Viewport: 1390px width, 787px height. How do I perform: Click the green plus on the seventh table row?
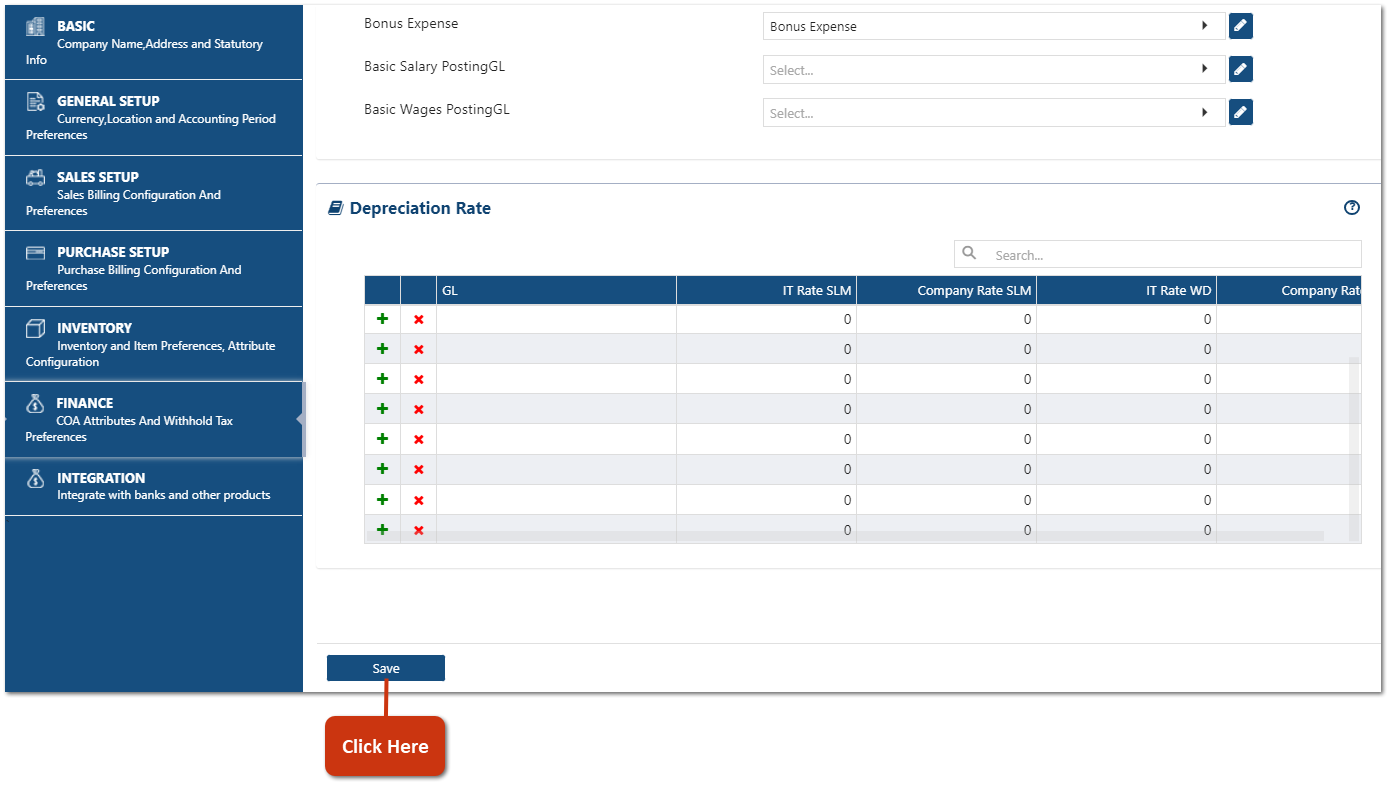point(382,500)
